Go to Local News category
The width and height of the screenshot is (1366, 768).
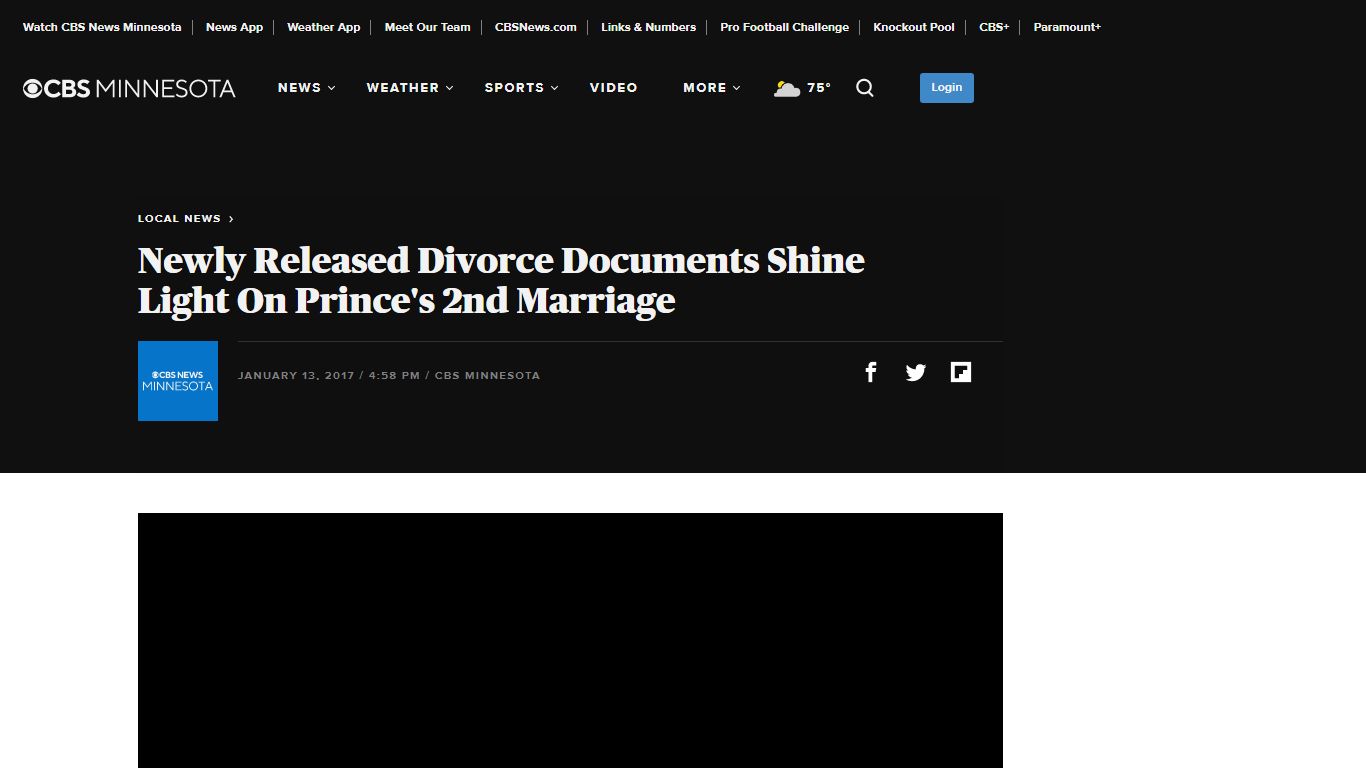186,218
